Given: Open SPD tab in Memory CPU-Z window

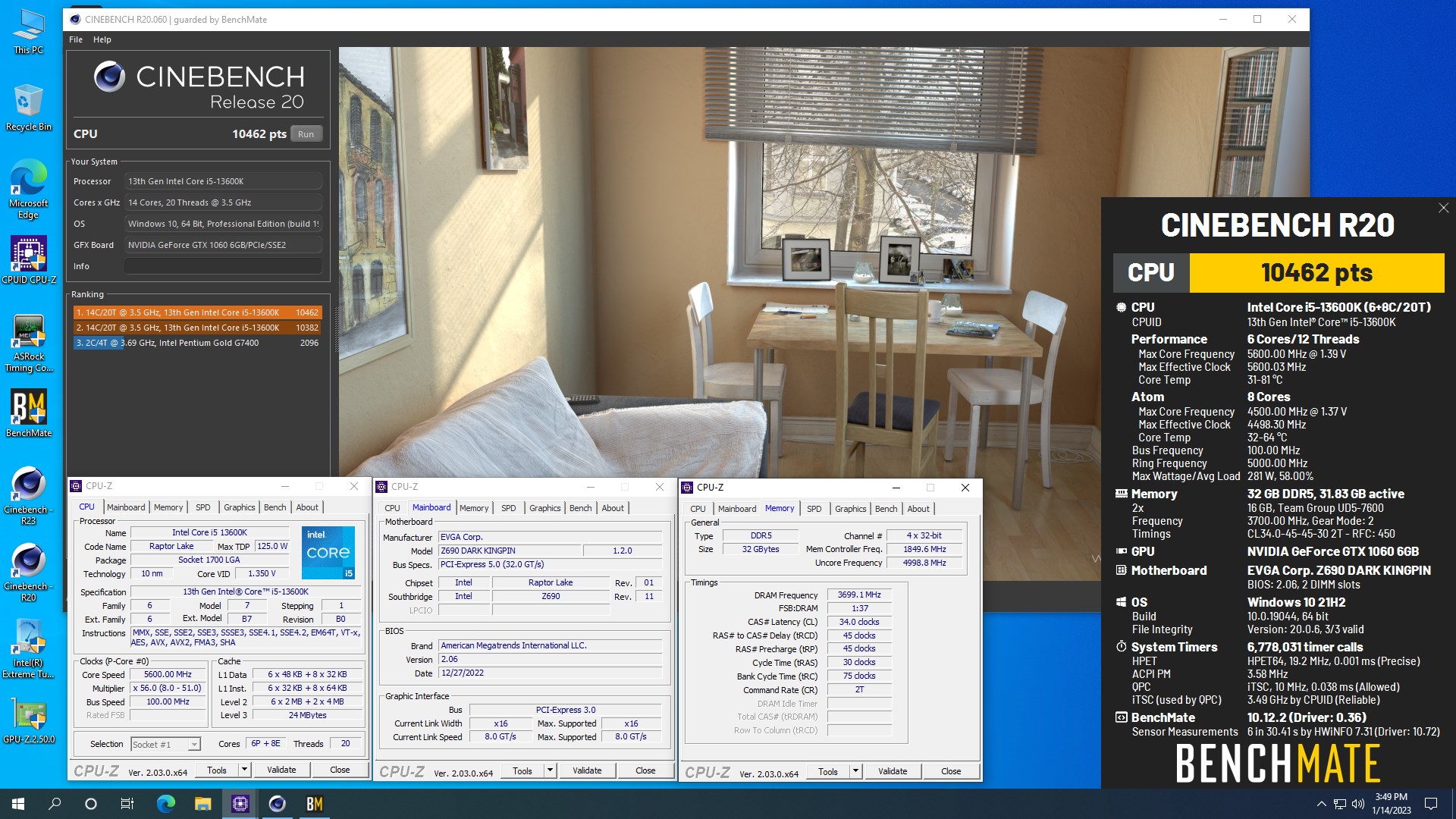Looking at the screenshot, I should [814, 509].
